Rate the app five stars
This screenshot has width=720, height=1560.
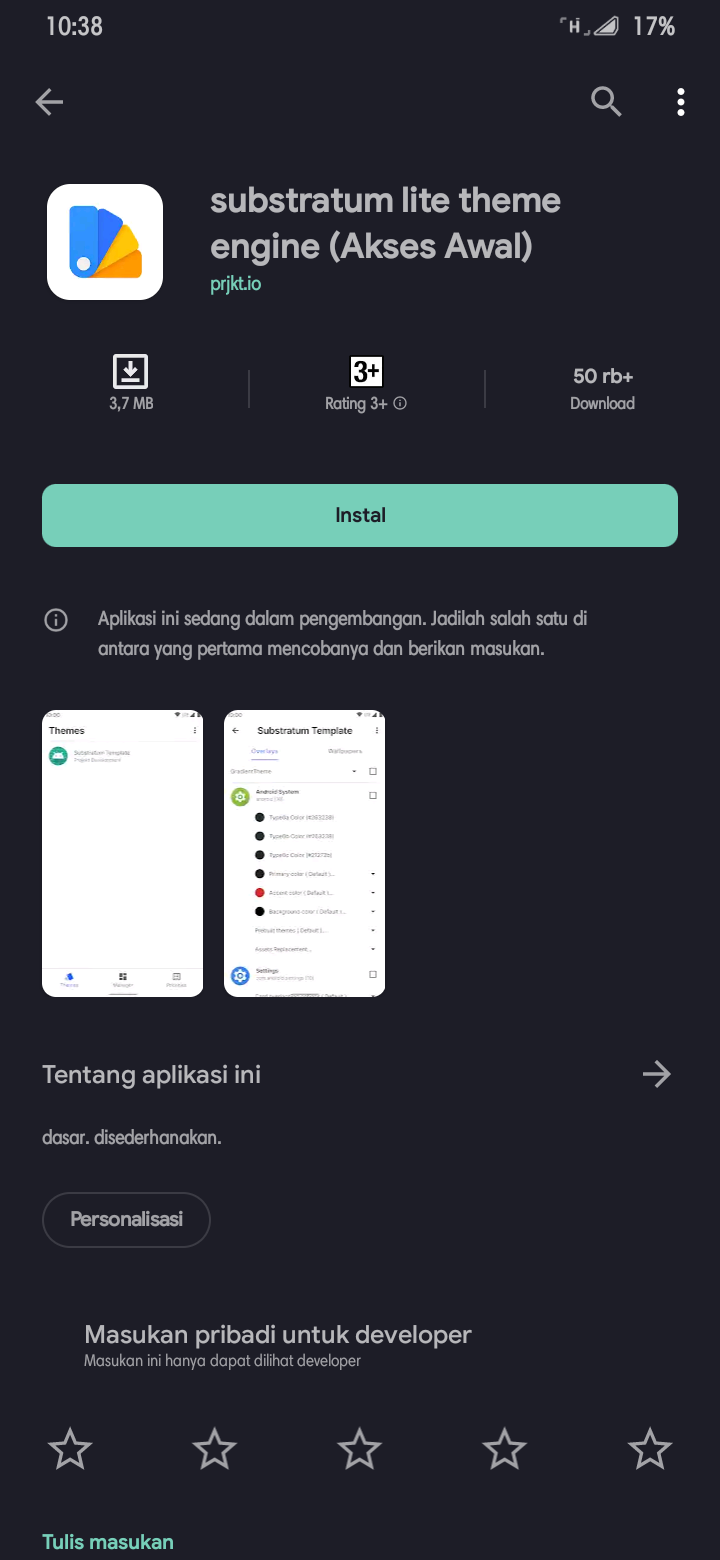click(x=650, y=1449)
